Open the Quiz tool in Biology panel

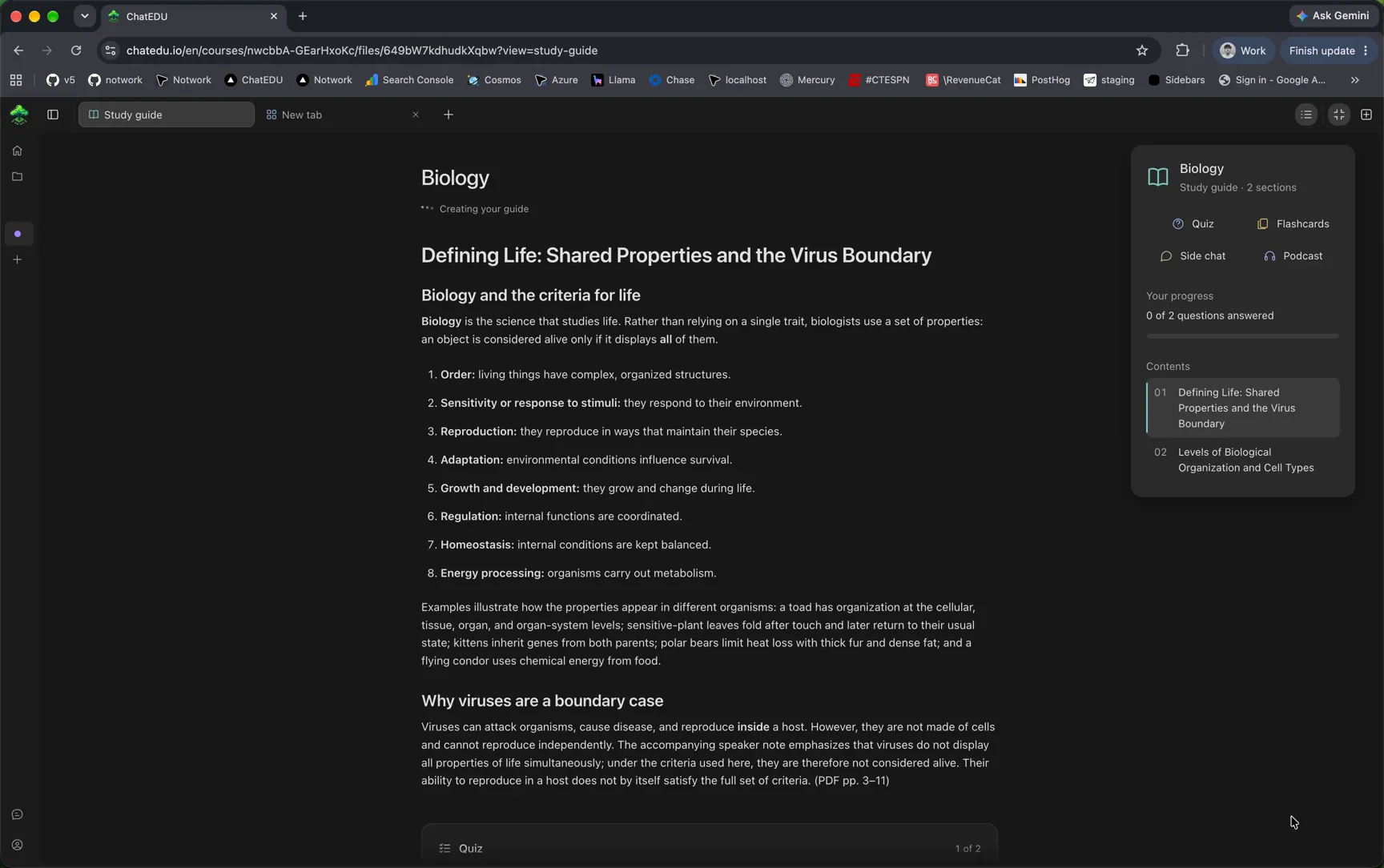point(1193,224)
